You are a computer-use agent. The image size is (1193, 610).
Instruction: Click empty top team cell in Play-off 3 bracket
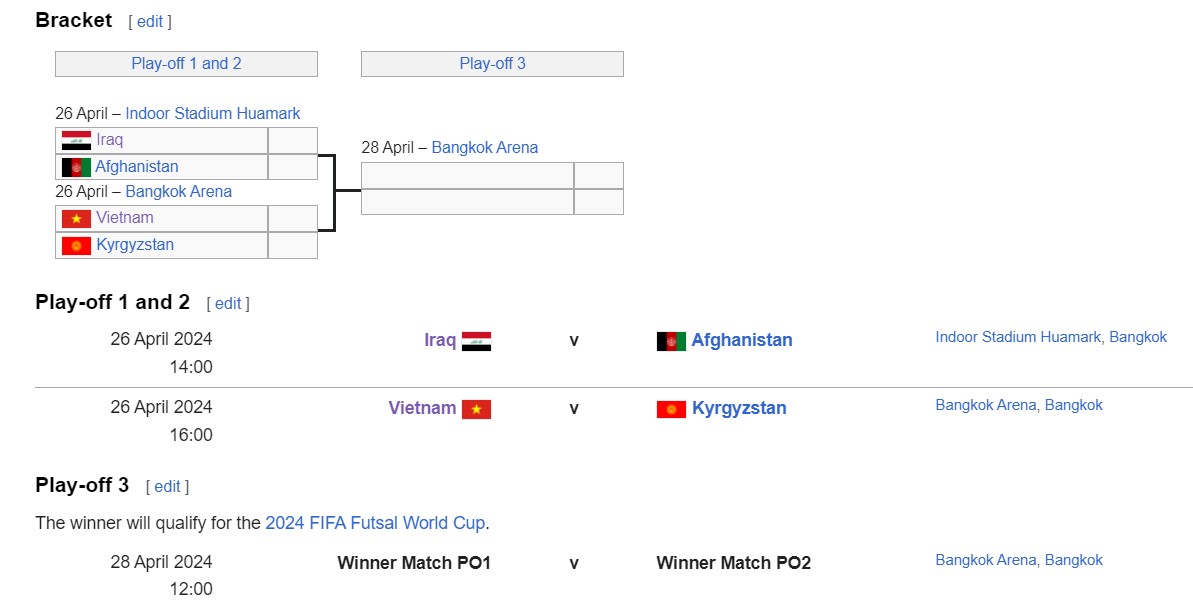(467, 175)
